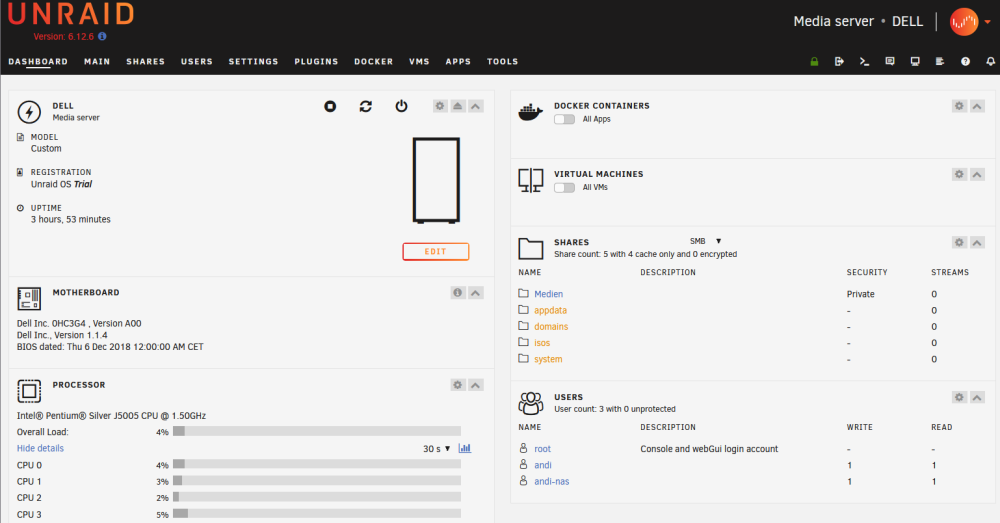This screenshot has width=1000, height=523.
Task: Click the CPU 0 load bar
Action: (x=316, y=464)
